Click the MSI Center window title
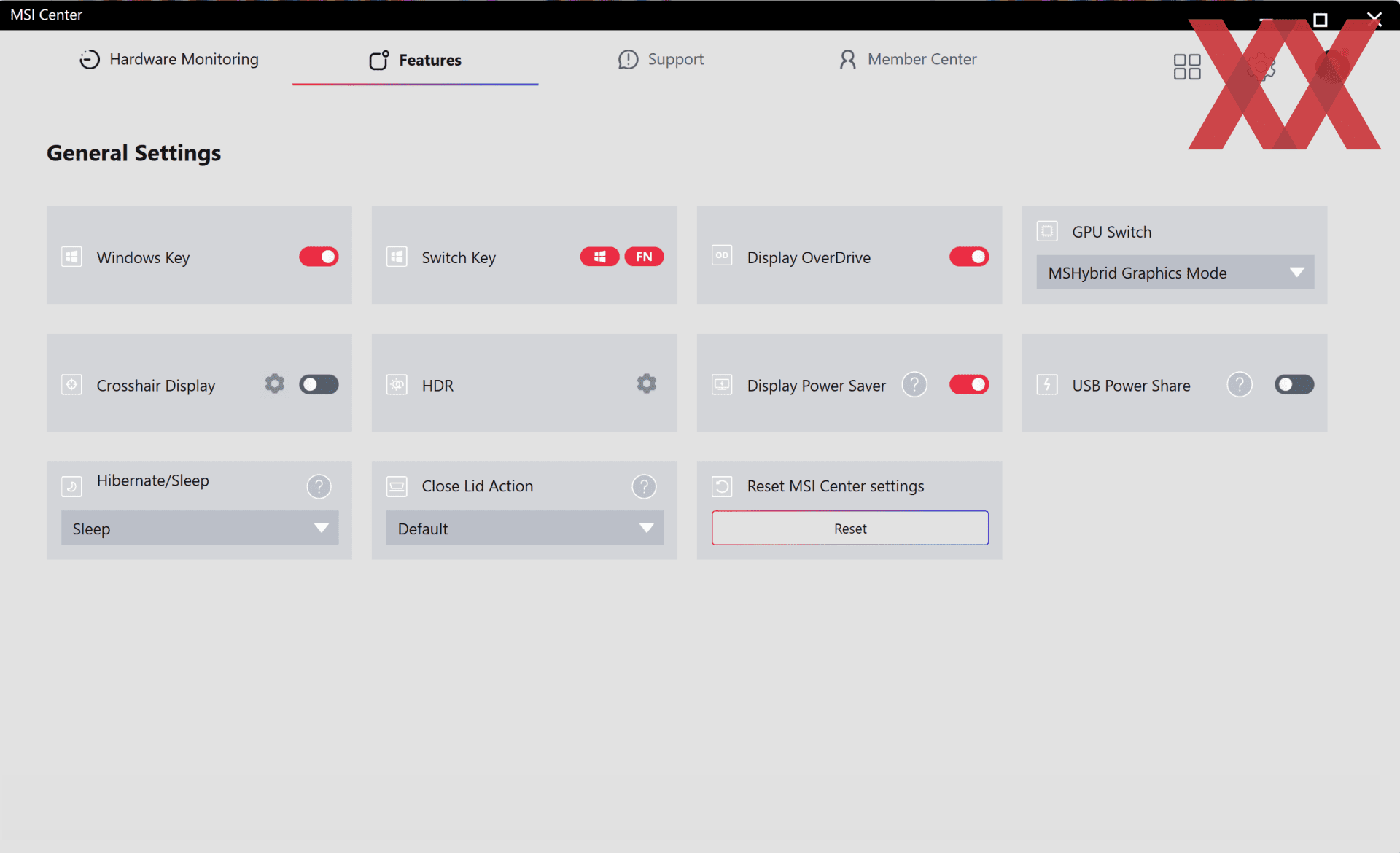The height and width of the screenshot is (853, 1400). coord(46,15)
